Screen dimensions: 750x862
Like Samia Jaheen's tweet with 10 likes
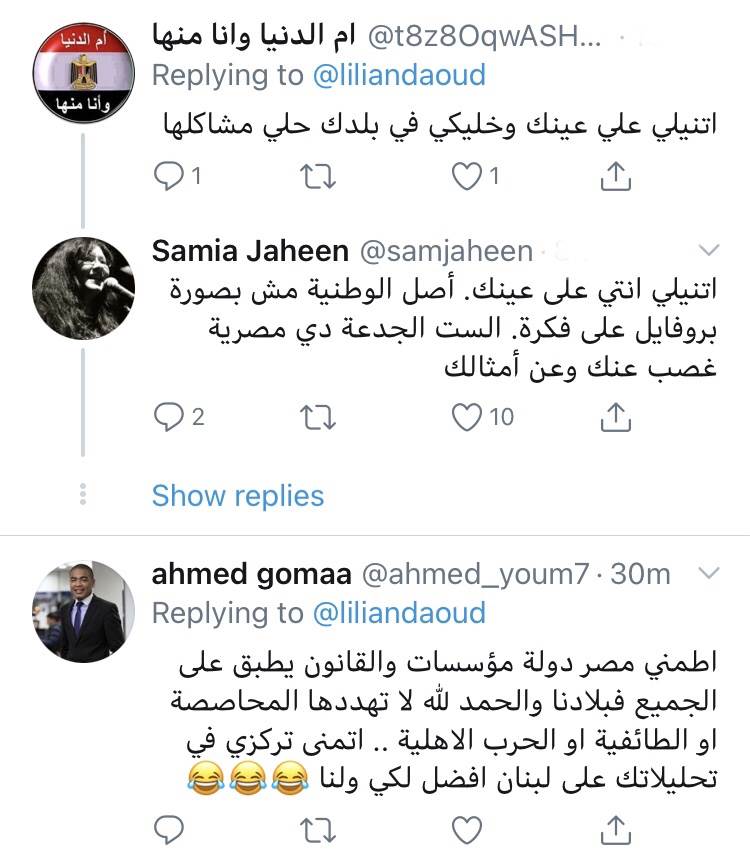pyautogui.click(x=466, y=418)
